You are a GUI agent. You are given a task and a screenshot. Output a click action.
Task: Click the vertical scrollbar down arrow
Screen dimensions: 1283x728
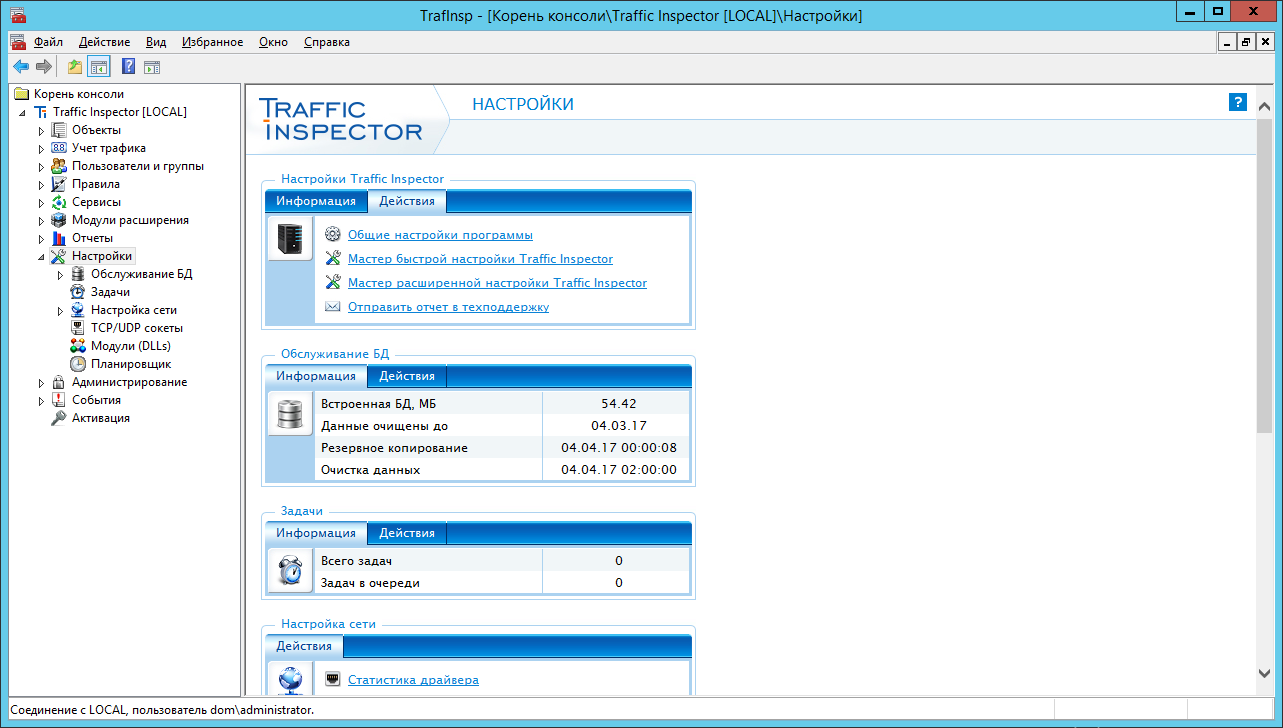coord(1265,675)
